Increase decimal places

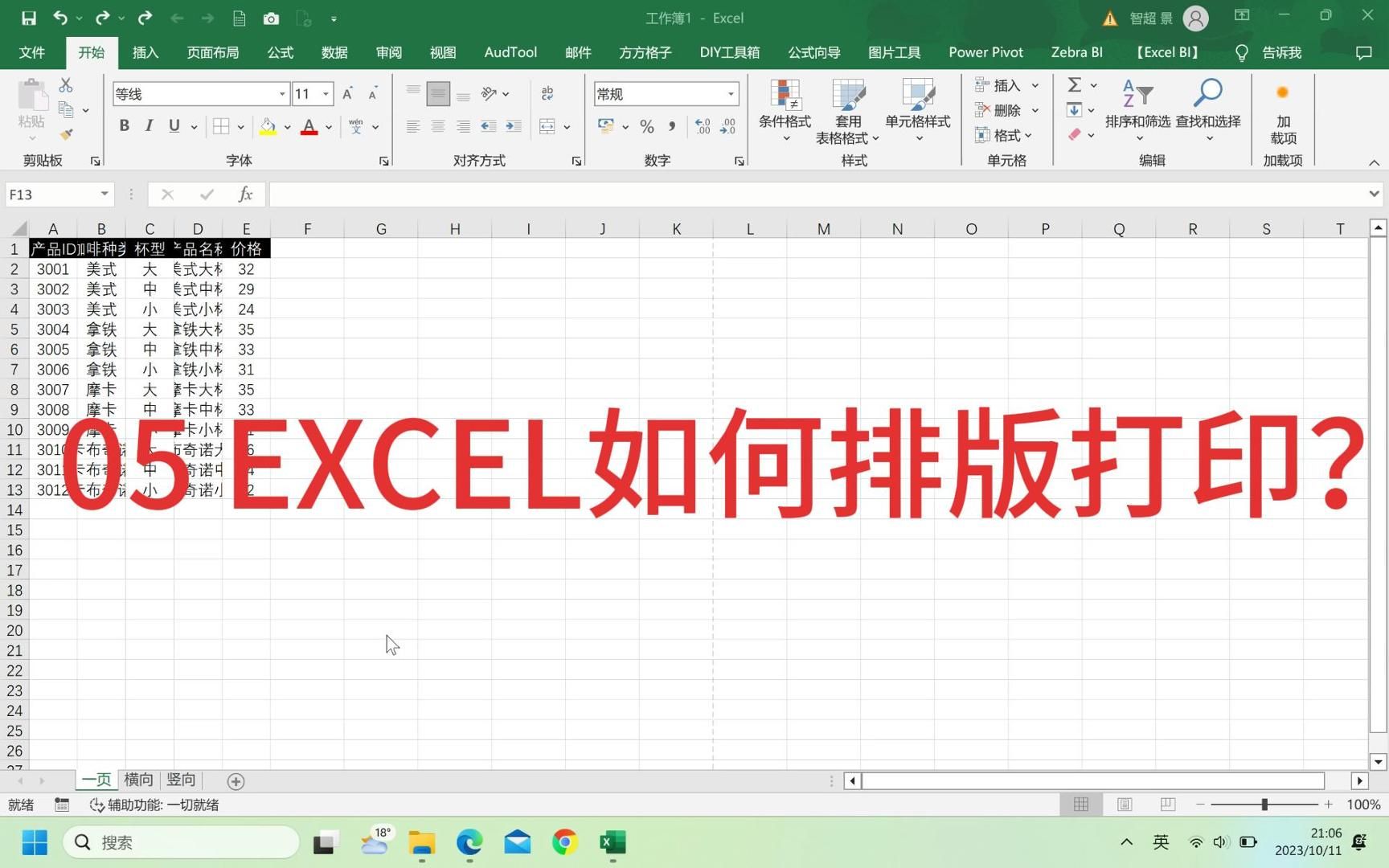point(703,126)
